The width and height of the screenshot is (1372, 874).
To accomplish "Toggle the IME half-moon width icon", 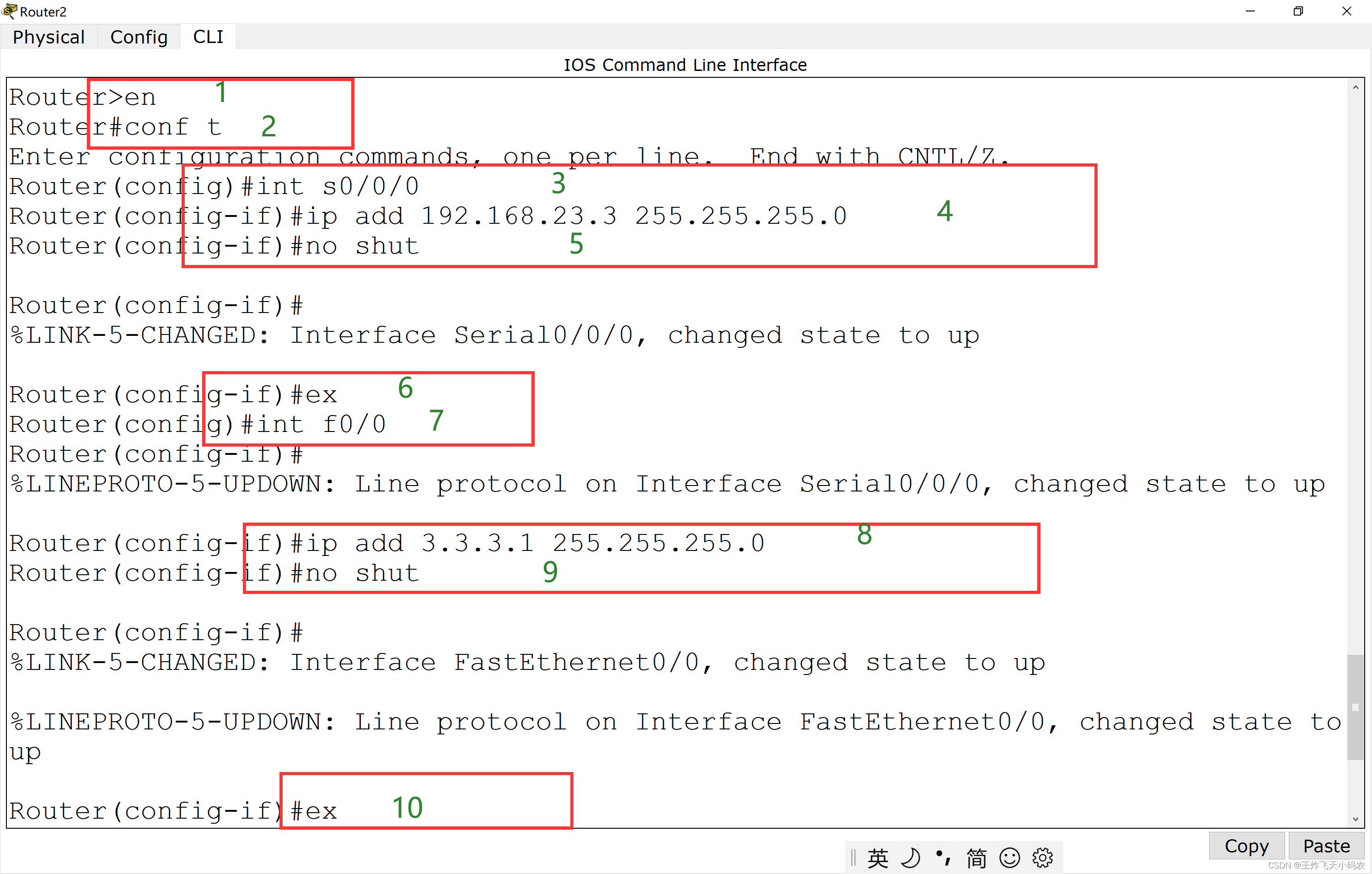I will coord(911,858).
